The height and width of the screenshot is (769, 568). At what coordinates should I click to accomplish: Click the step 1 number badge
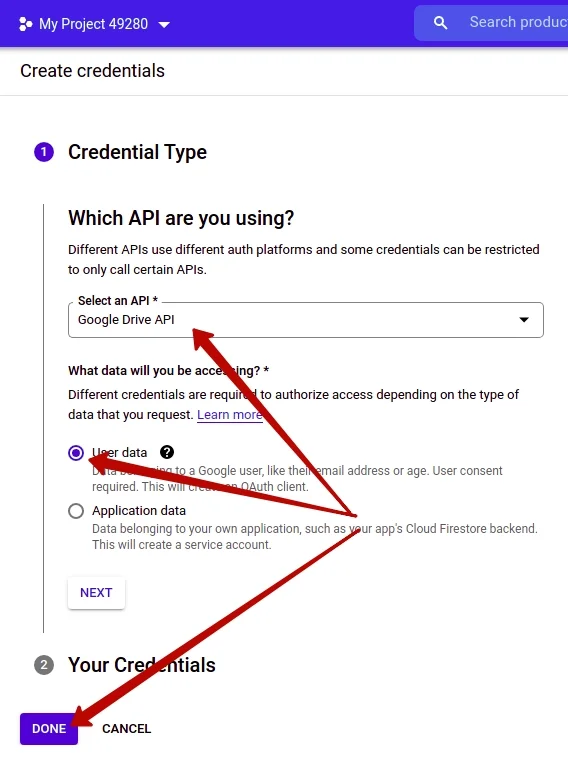(x=44, y=152)
